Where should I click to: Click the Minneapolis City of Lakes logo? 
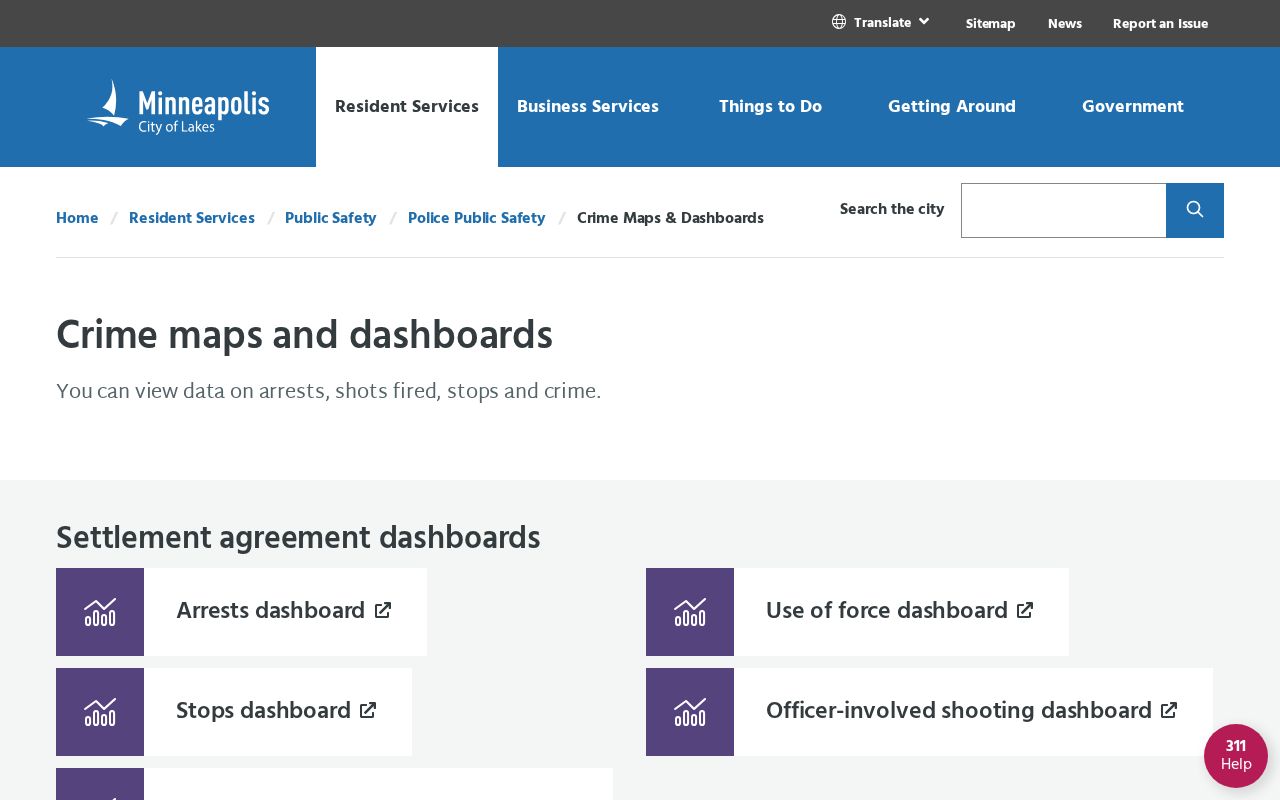(x=178, y=107)
